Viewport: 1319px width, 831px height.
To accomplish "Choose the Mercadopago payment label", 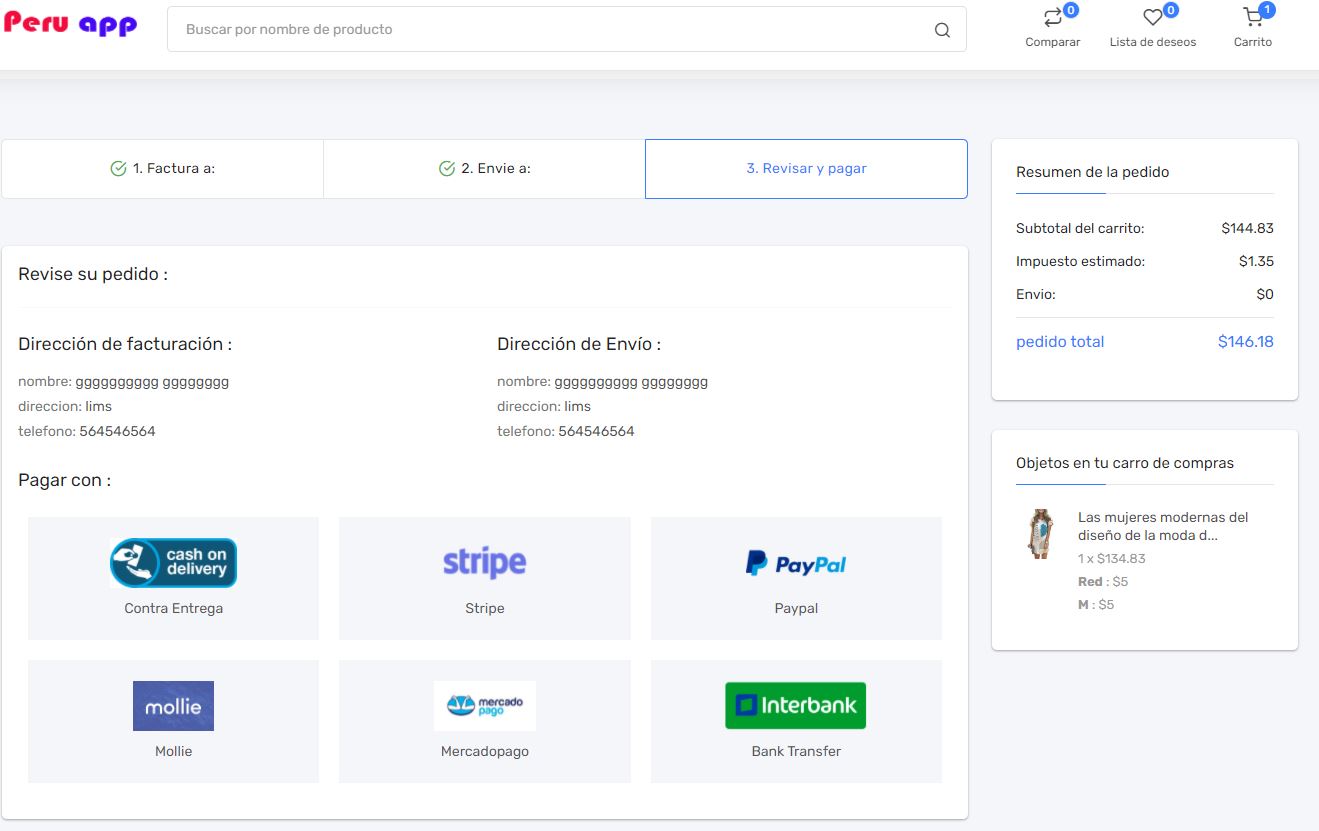I will (x=485, y=751).
